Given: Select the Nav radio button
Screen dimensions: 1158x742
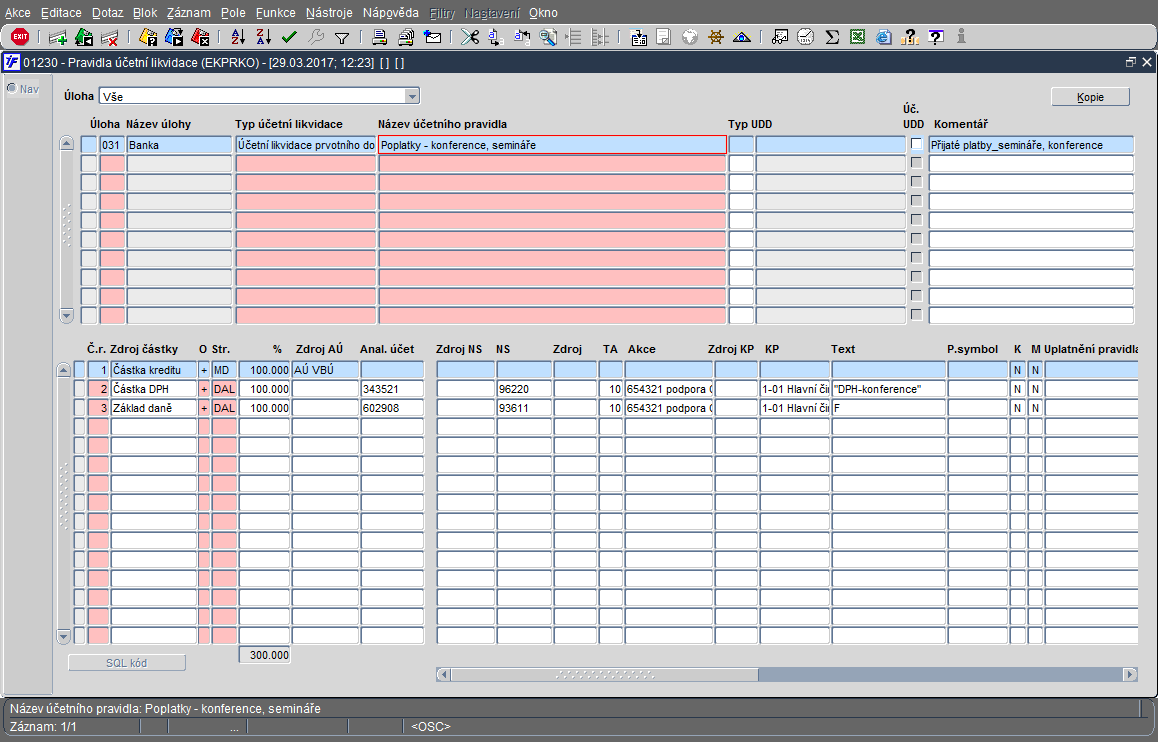Looking at the screenshot, I should [12, 89].
